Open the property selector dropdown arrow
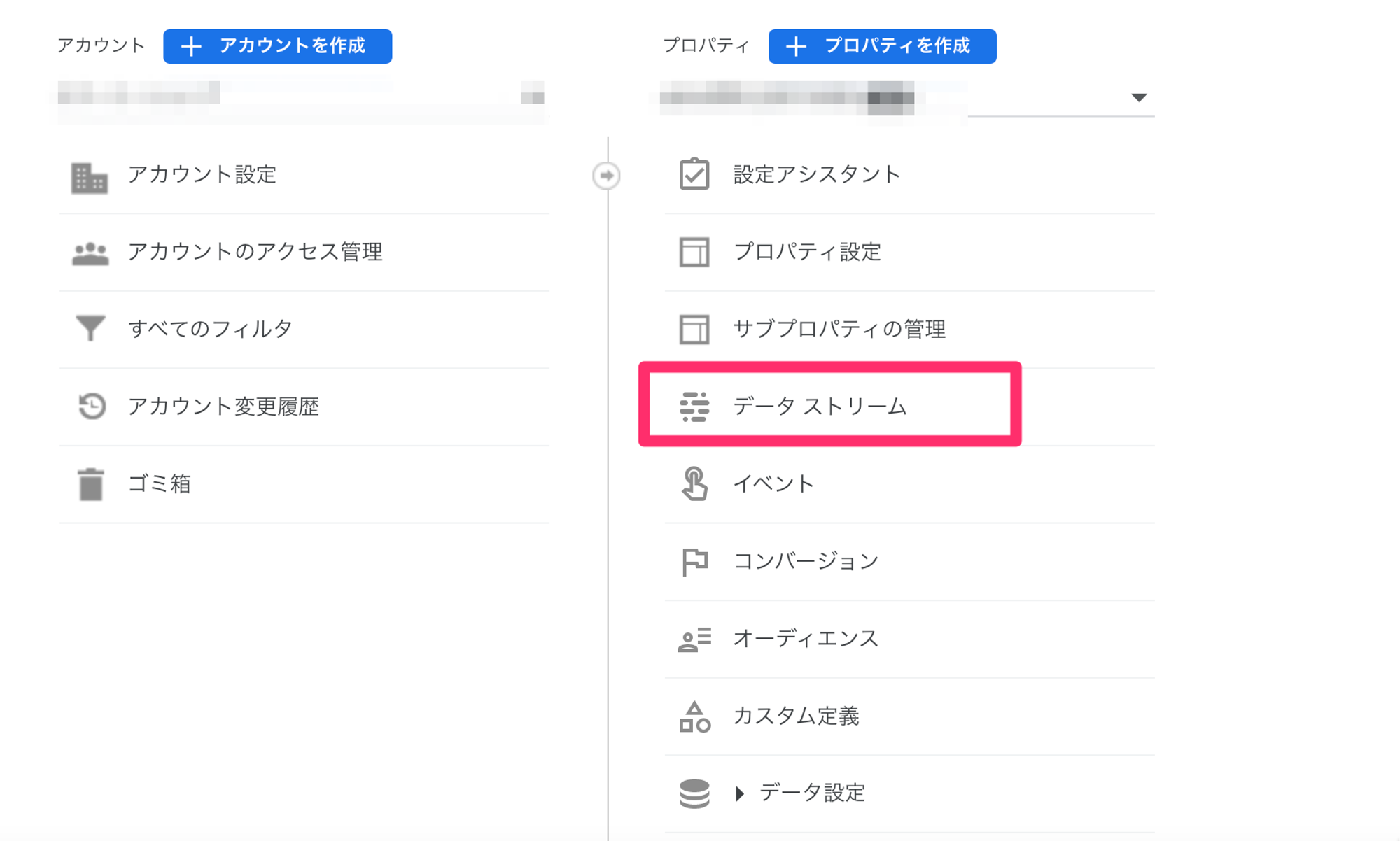The image size is (1400, 841). (x=1139, y=97)
